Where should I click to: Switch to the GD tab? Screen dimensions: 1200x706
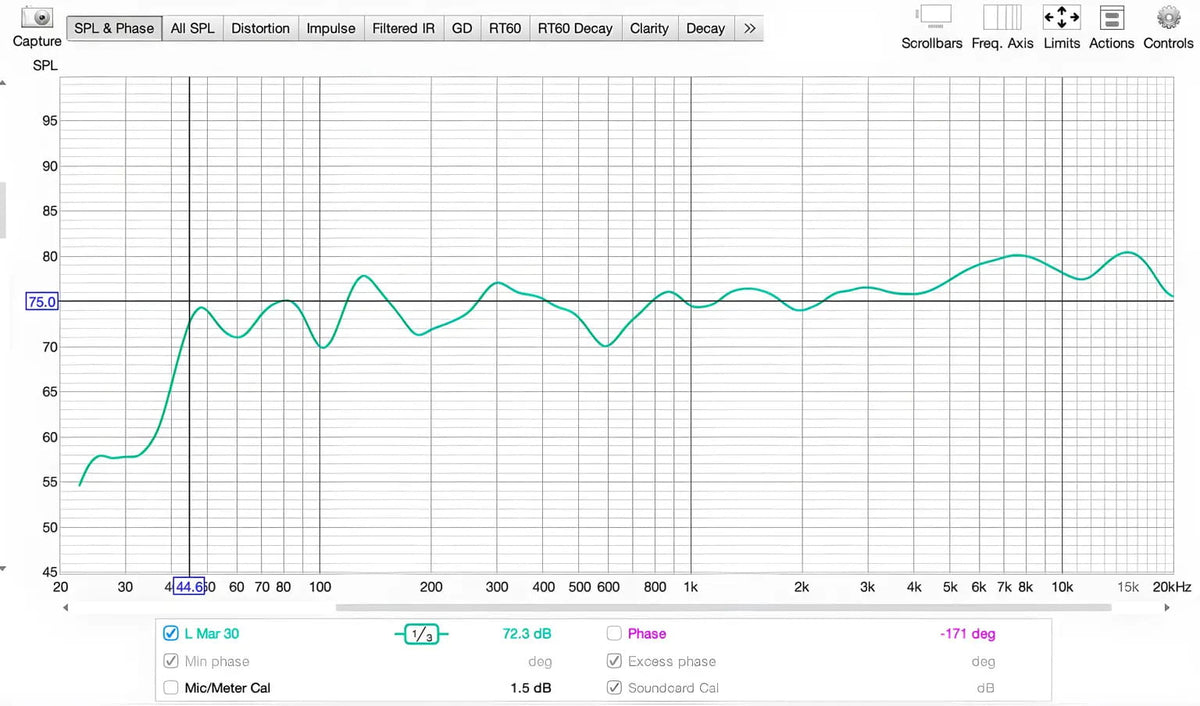tap(462, 28)
